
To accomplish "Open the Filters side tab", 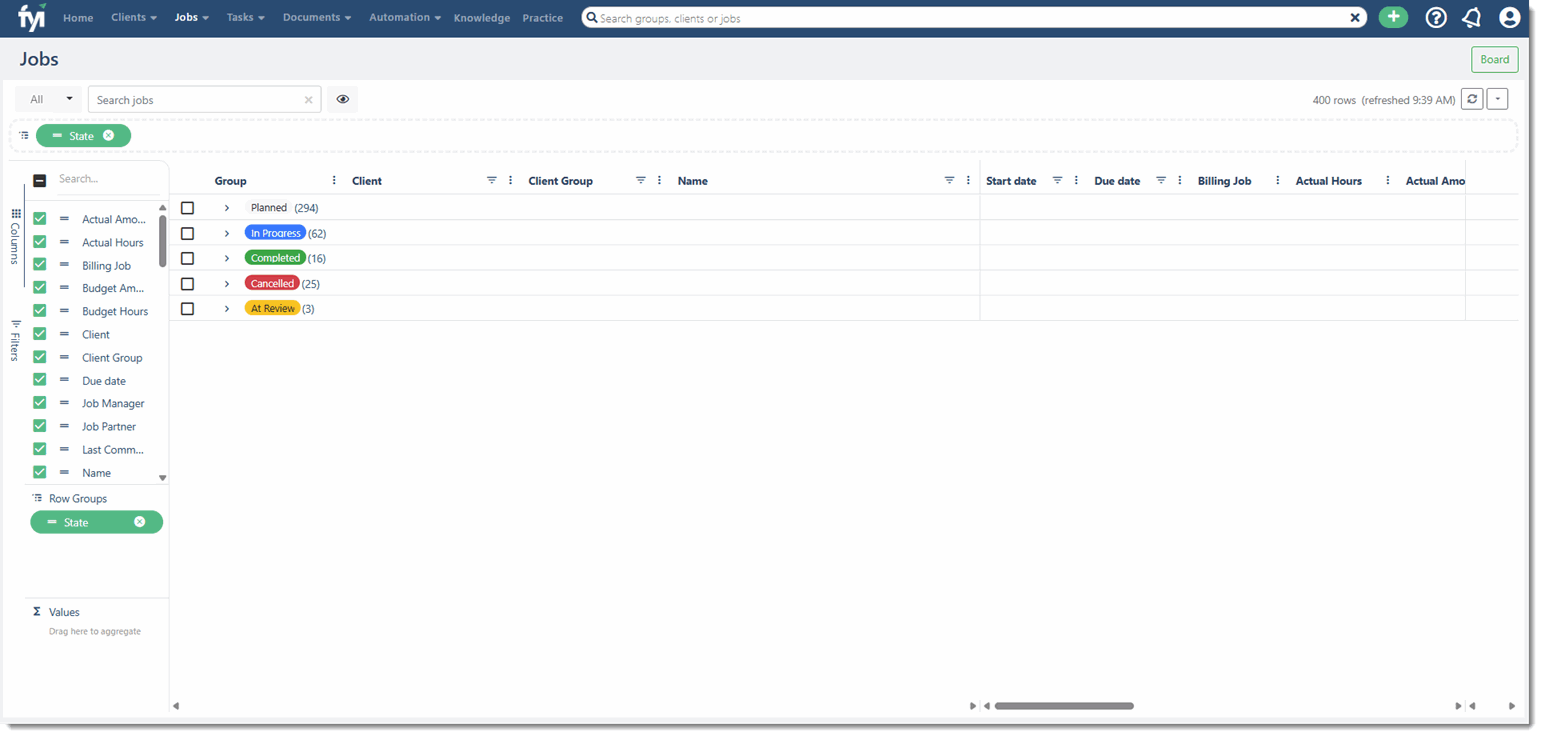I will [15, 341].
